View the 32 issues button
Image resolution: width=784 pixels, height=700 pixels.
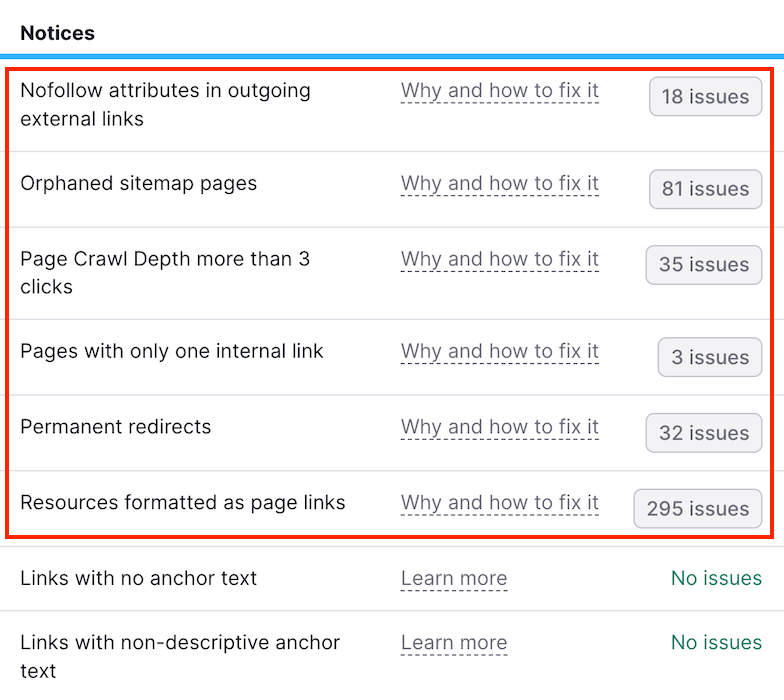point(703,433)
